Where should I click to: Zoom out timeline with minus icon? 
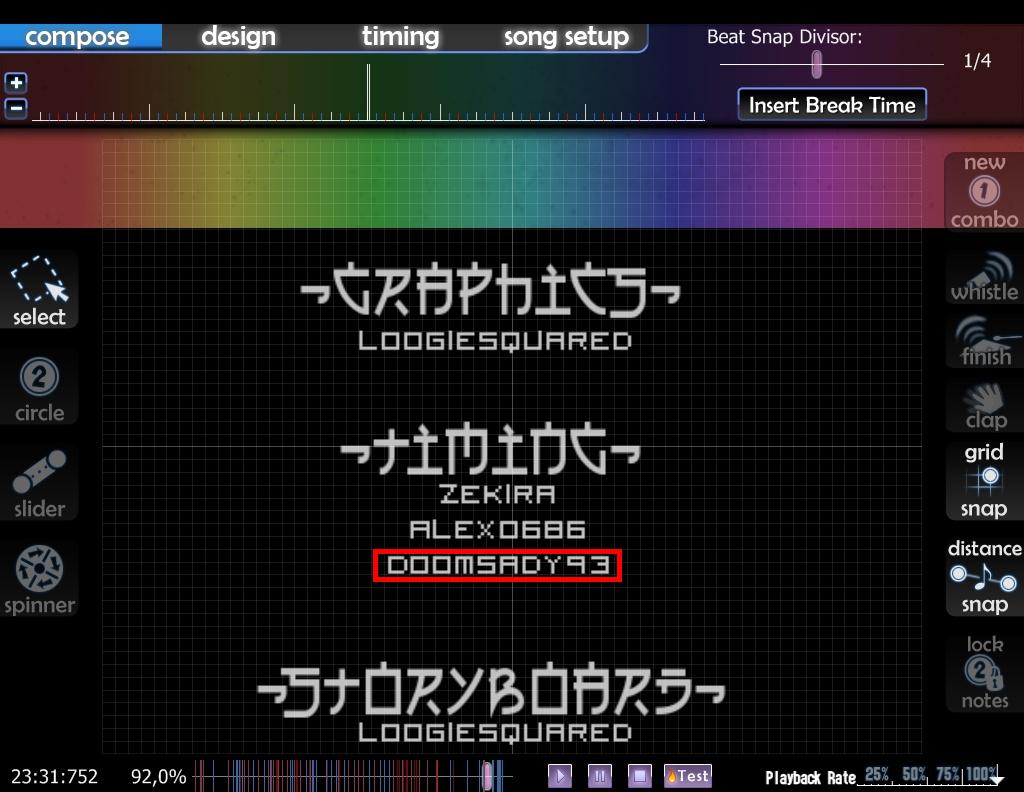click(x=16, y=108)
